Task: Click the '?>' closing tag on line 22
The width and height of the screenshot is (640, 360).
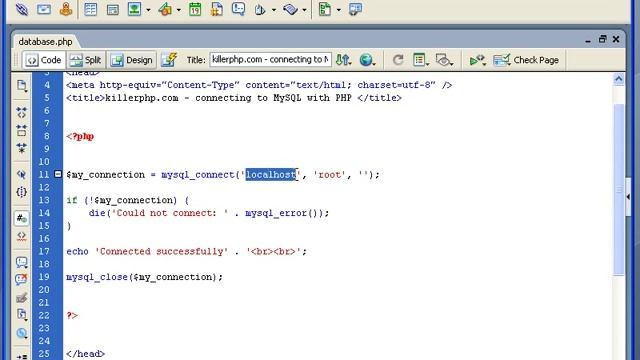Action: tap(72, 315)
